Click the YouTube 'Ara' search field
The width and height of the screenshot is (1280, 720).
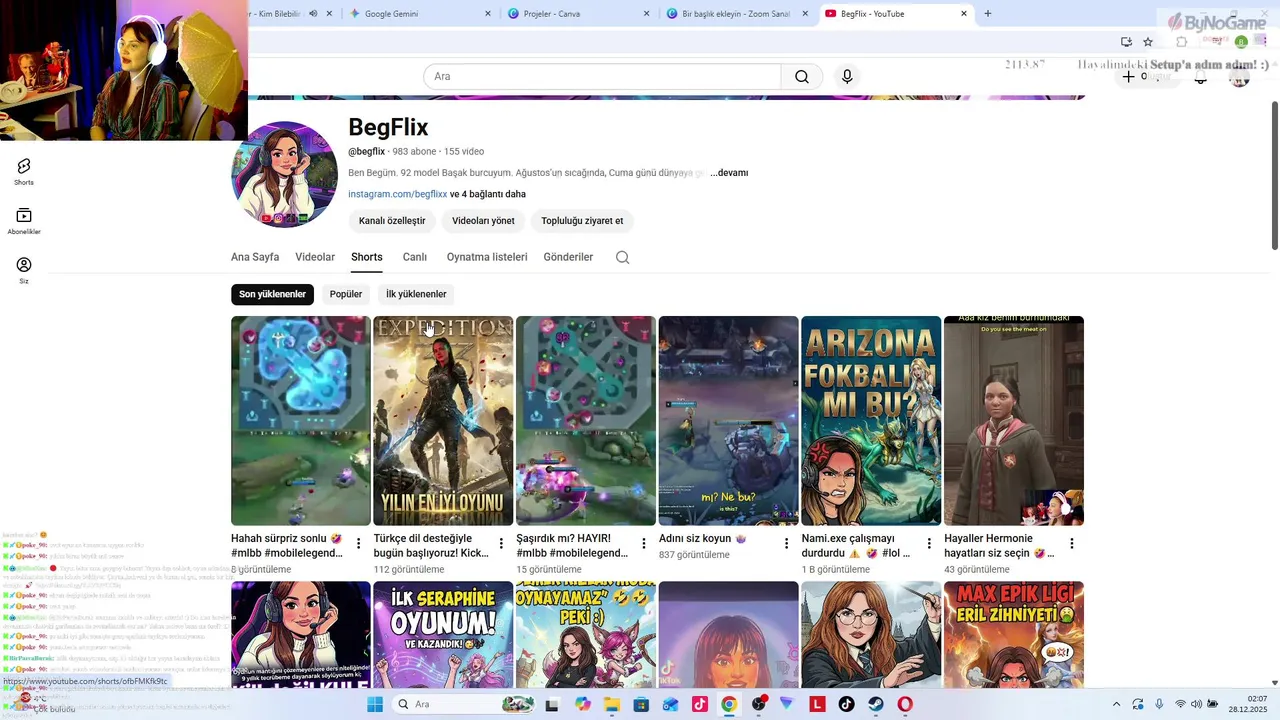[x=602, y=77]
